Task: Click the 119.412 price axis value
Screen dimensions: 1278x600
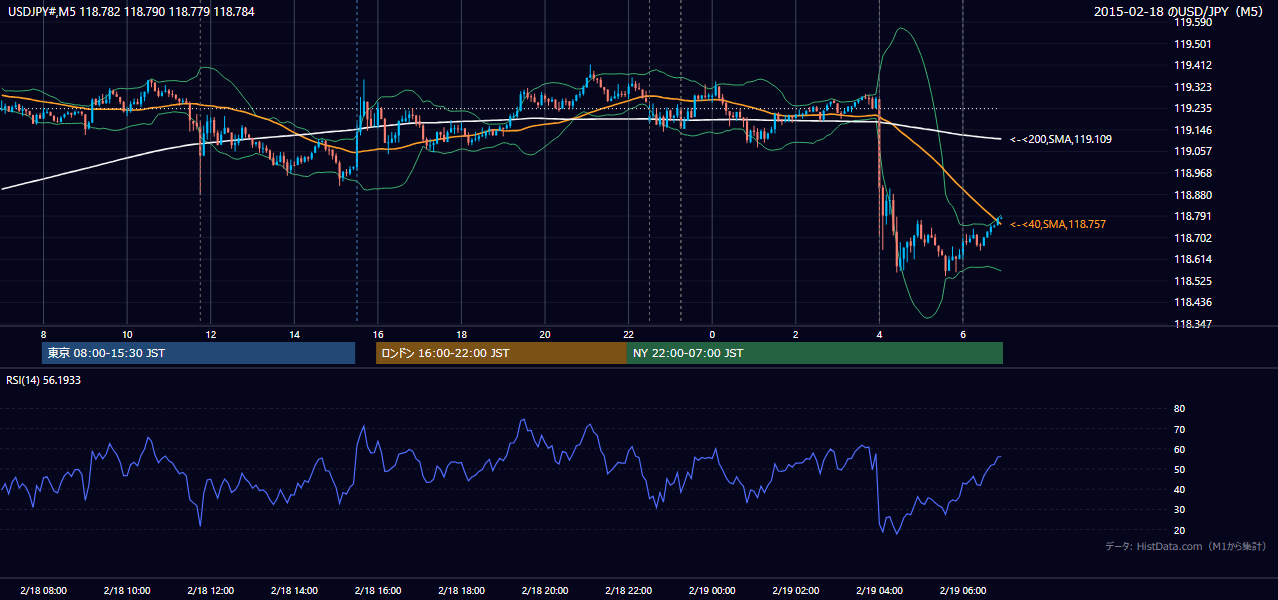Action: point(1194,66)
